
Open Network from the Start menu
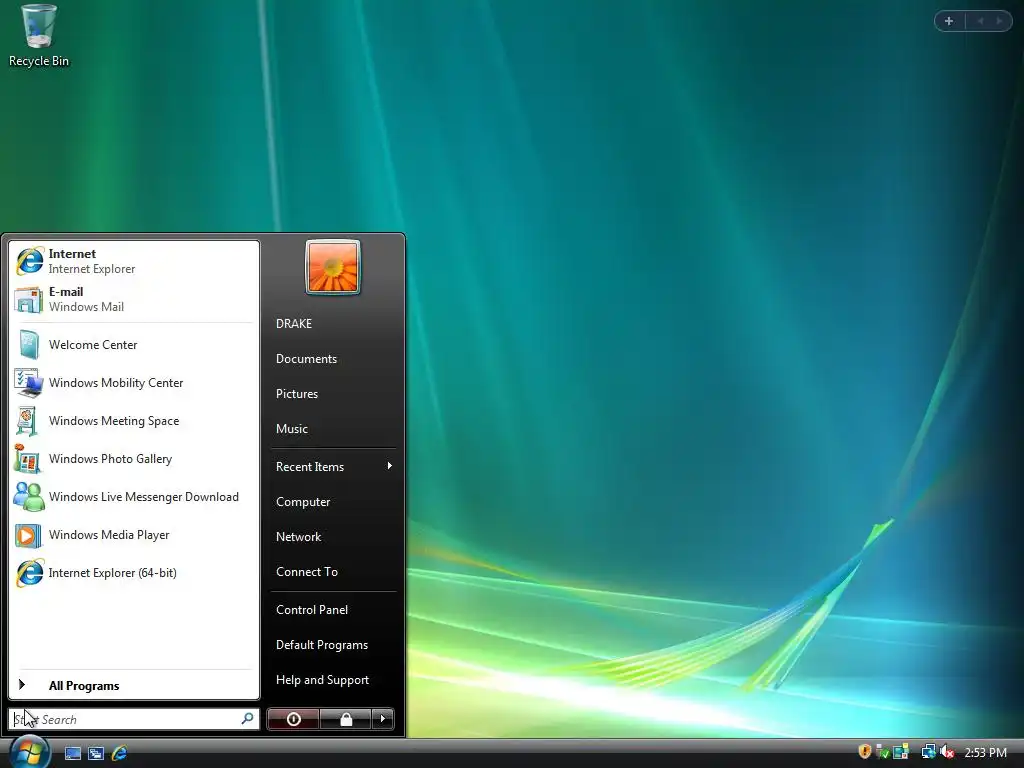click(x=333, y=537)
